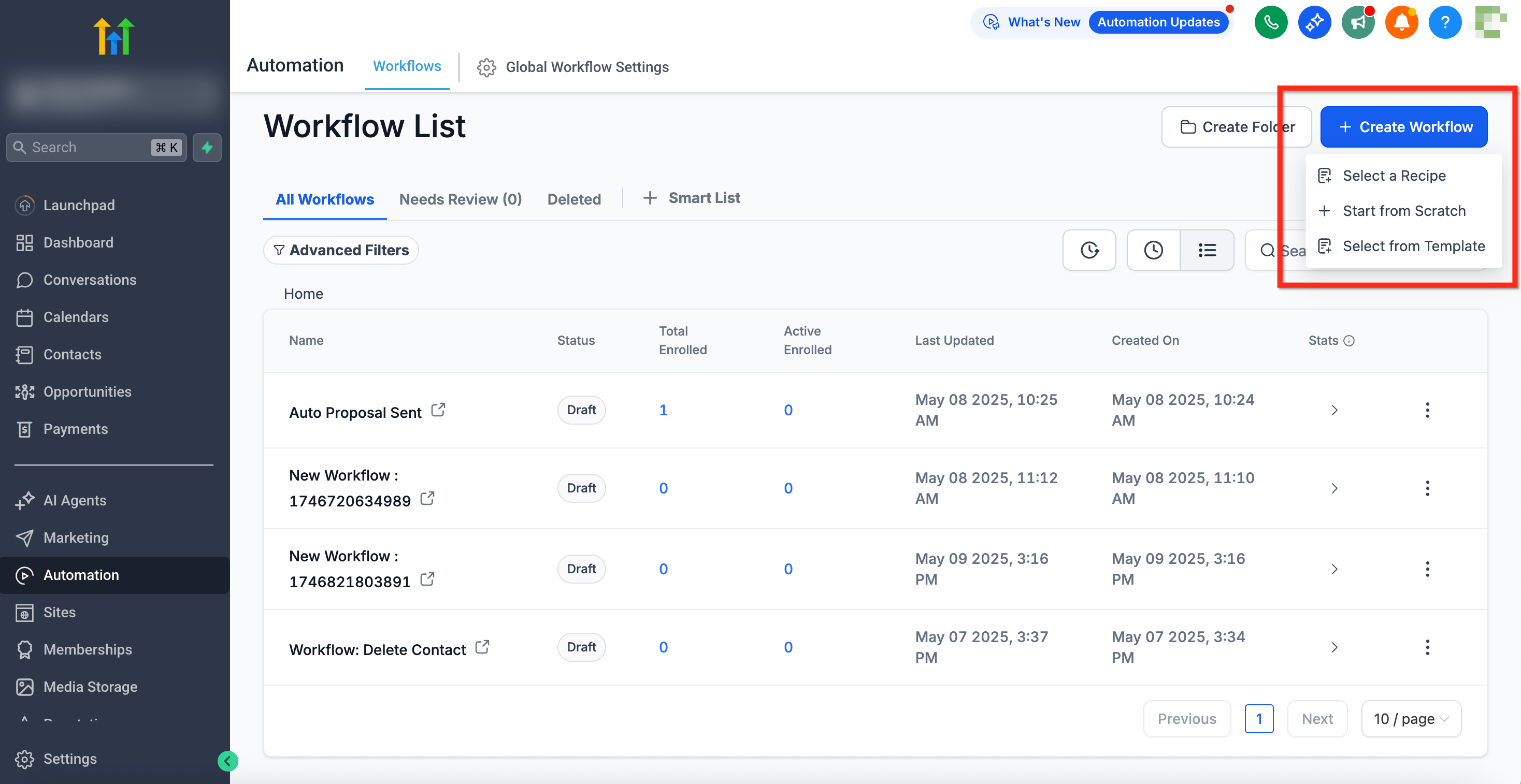Click the clock-with-arrow history view button
The image size is (1521, 784).
click(1089, 250)
